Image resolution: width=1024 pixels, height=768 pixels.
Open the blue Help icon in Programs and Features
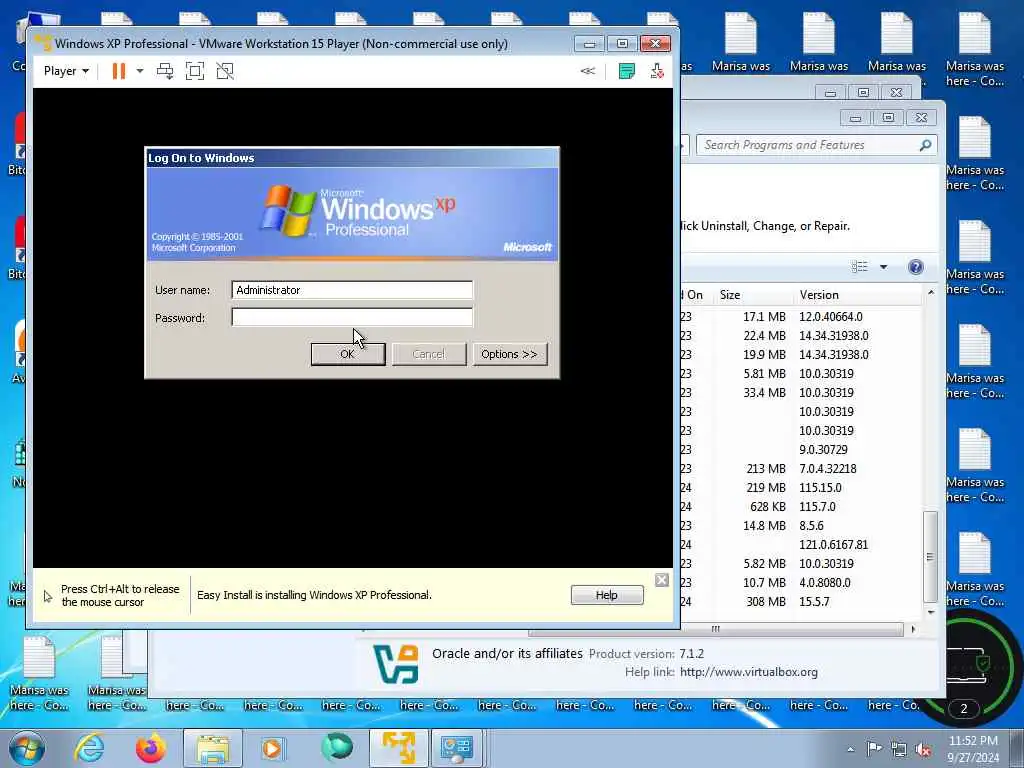pos(916,266)
